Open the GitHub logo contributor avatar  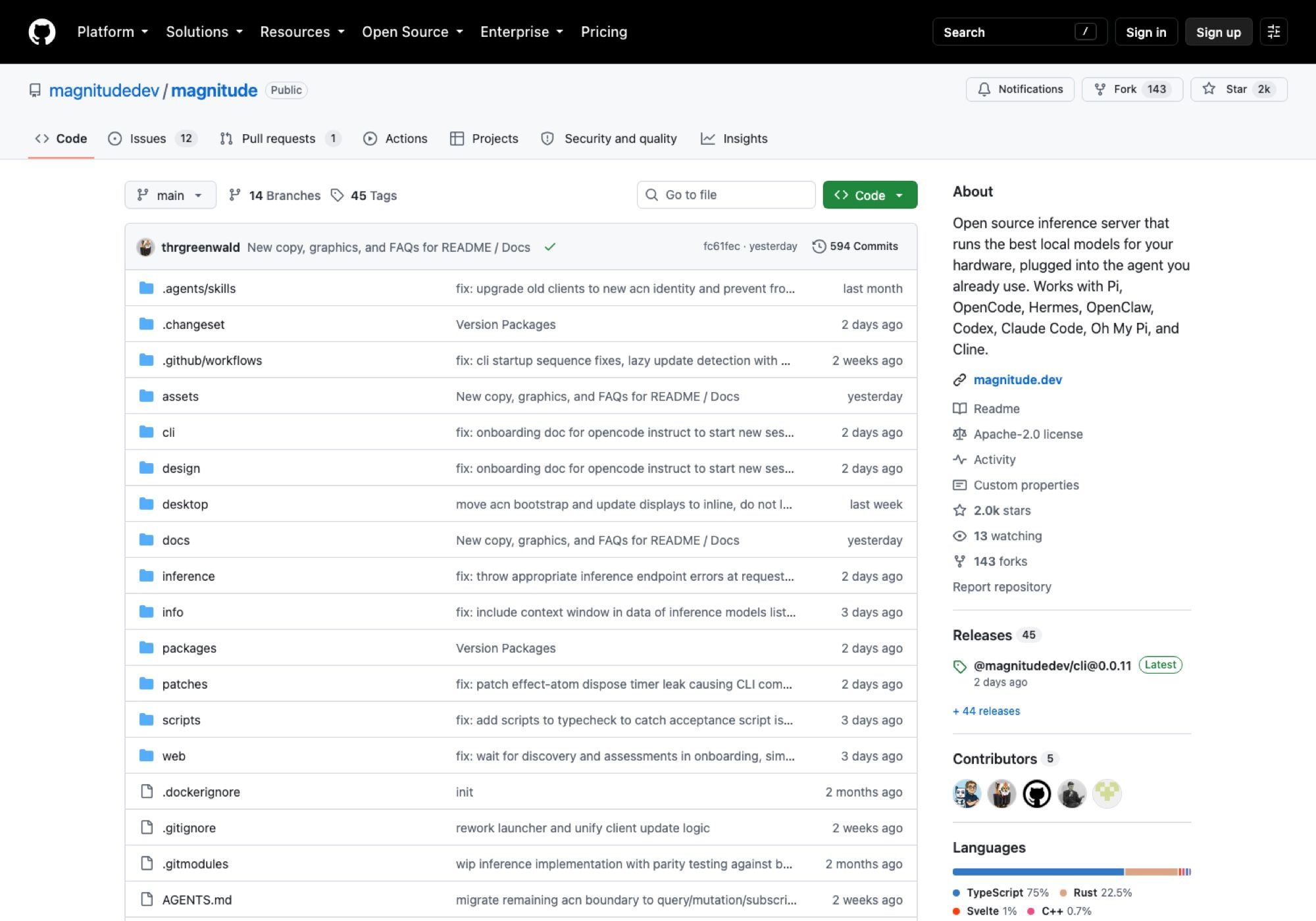pyautogui.click(x=1036, y=793)
